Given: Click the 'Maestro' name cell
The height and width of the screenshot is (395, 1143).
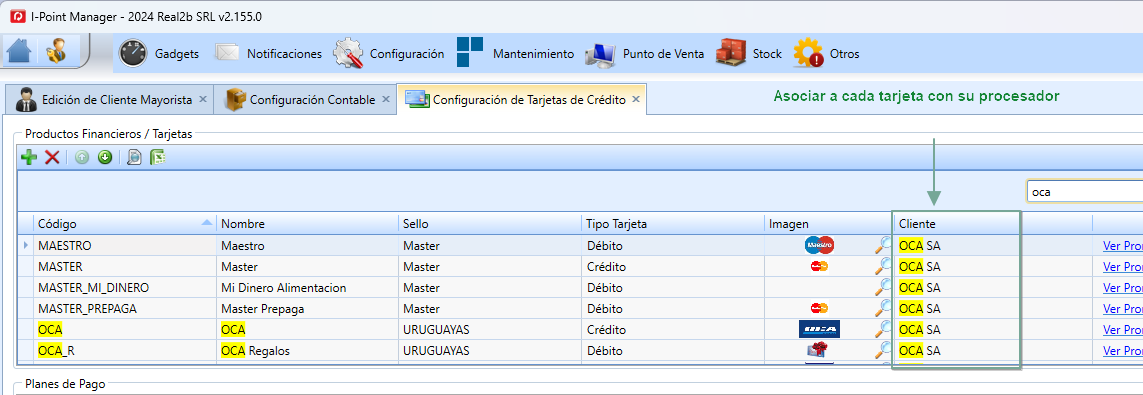Looking at the screenshot, I should coord(308,246).
